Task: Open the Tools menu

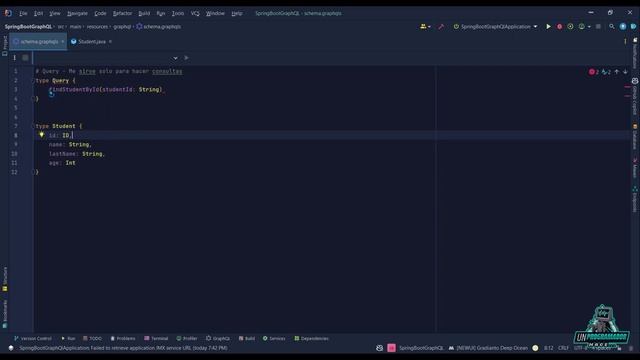Action: click(x=178, y=13)
